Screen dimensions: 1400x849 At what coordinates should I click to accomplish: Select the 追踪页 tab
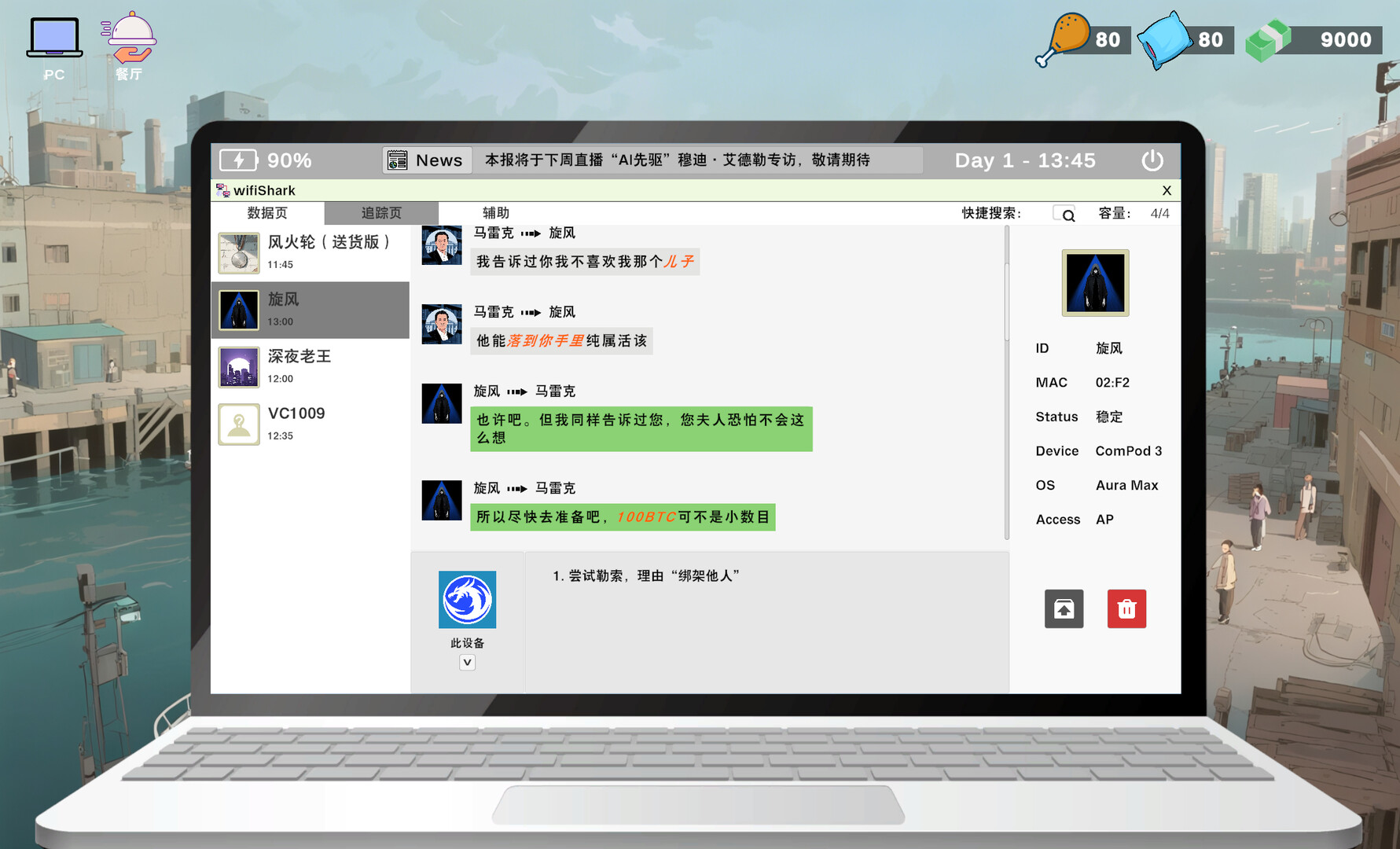[380, 212]
